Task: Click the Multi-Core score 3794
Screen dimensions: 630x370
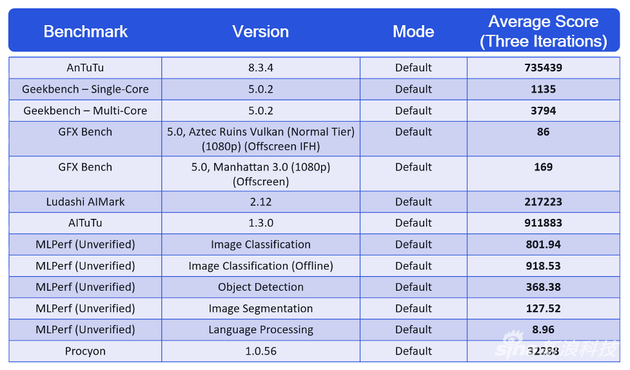Action: point(543,110)
